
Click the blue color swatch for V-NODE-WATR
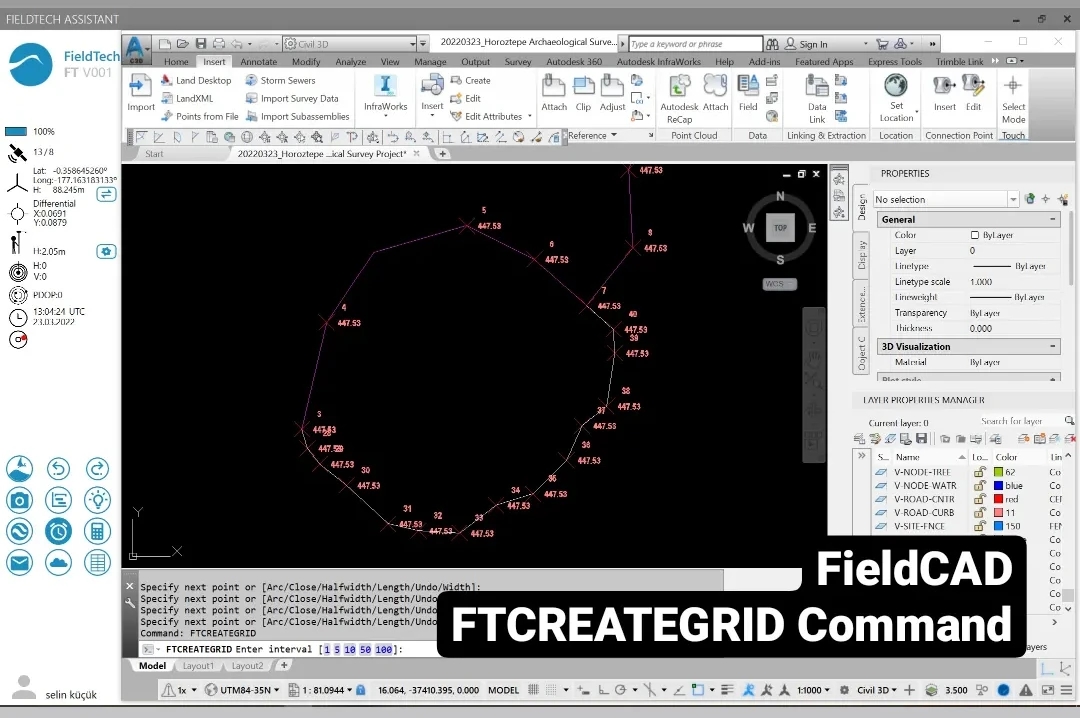coord(998,486)
